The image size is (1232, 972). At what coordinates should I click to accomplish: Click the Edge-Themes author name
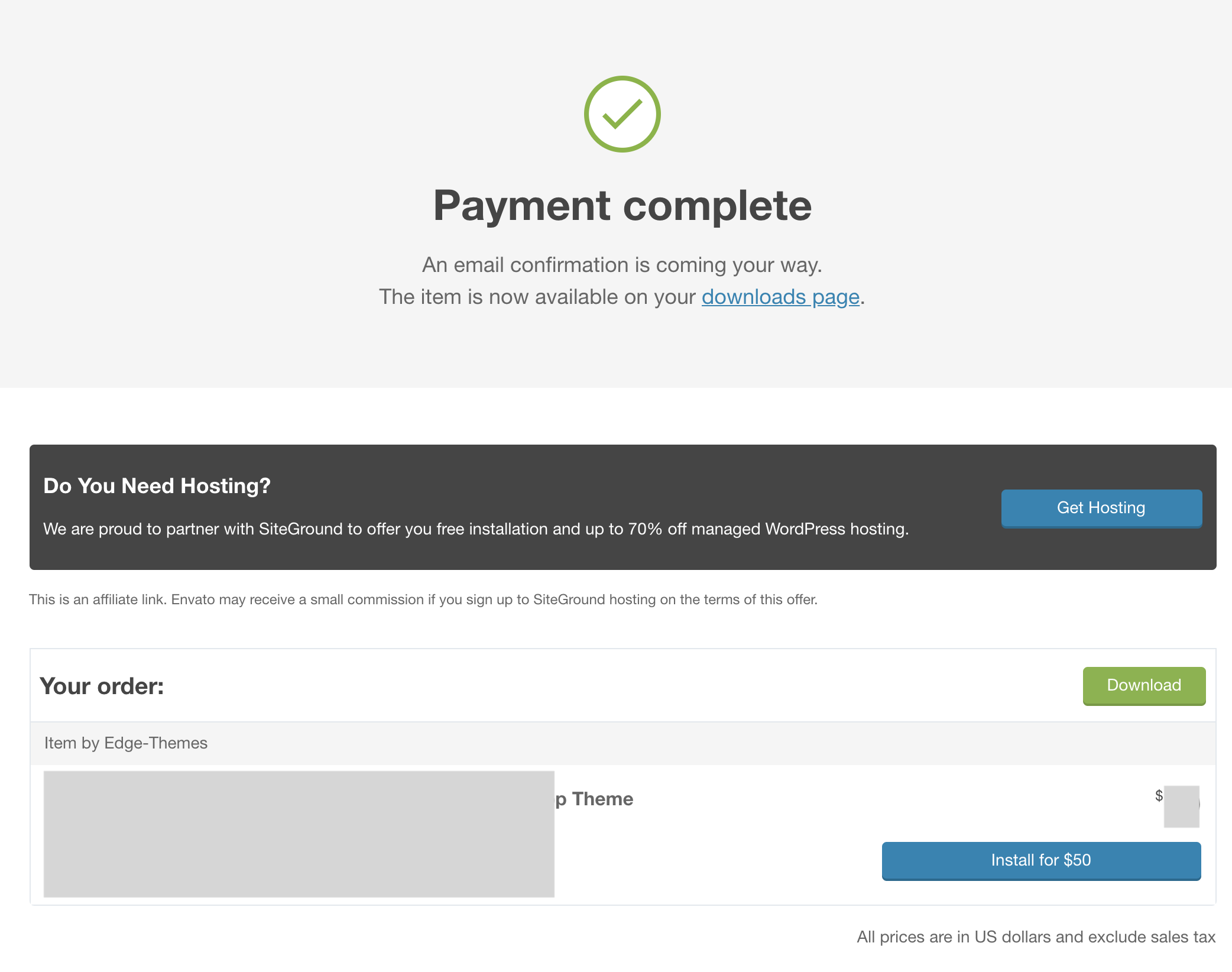(156, 743)
